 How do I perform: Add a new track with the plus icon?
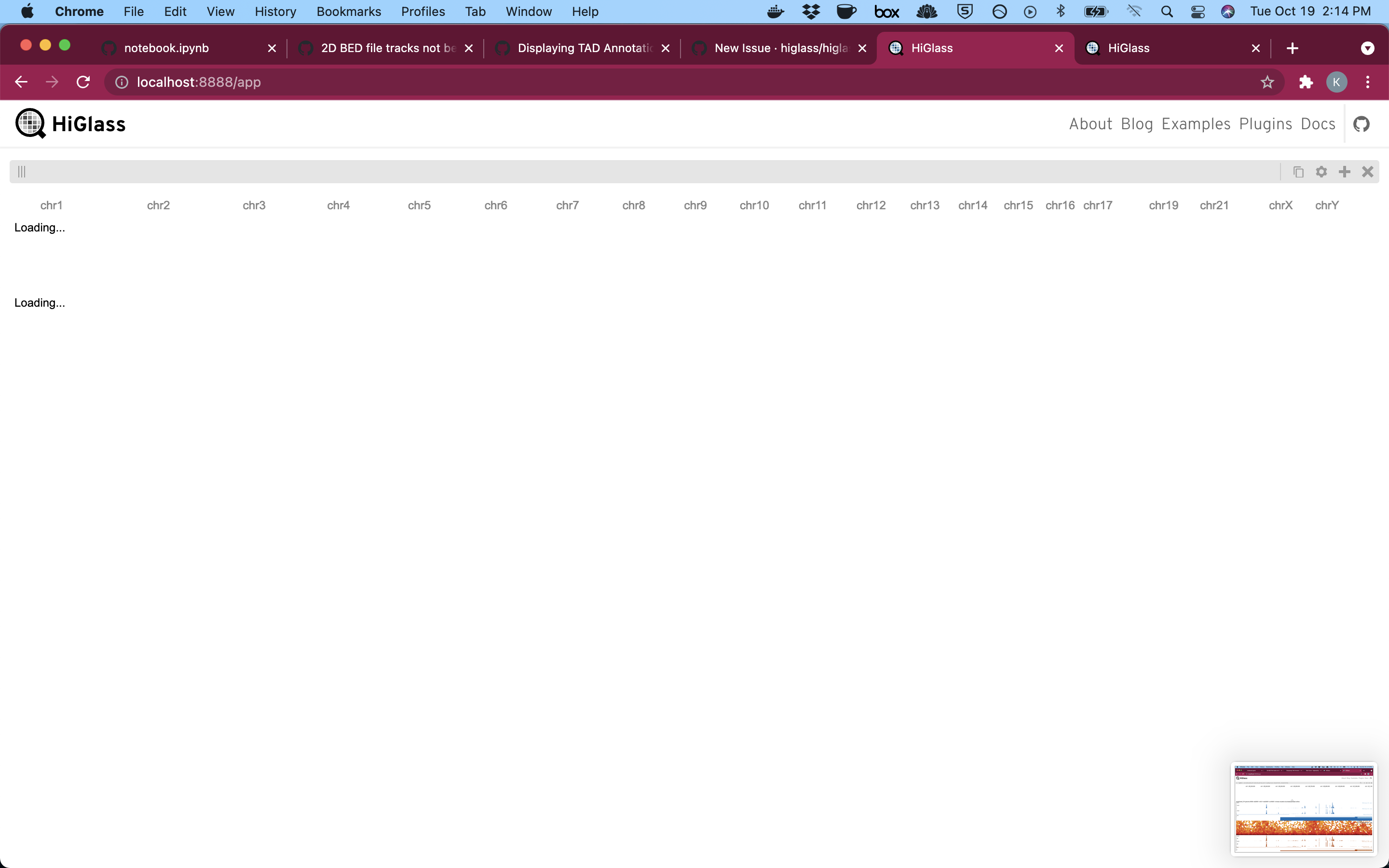pyautogui.click(x=1344, y=171)
